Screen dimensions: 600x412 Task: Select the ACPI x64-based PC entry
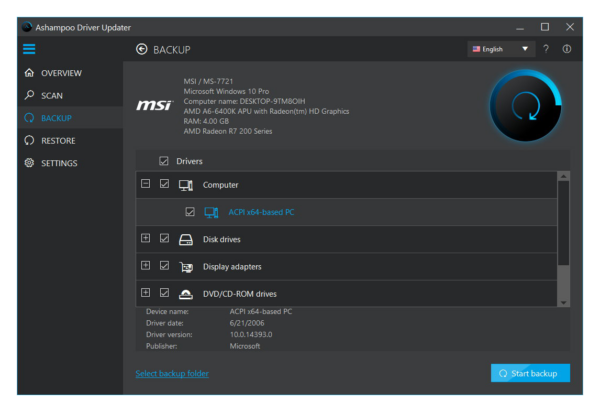coord(261,212)
